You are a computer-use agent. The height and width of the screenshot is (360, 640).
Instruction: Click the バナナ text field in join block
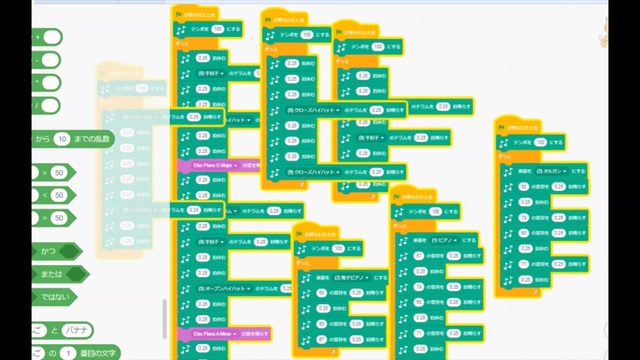click(76, 330)
